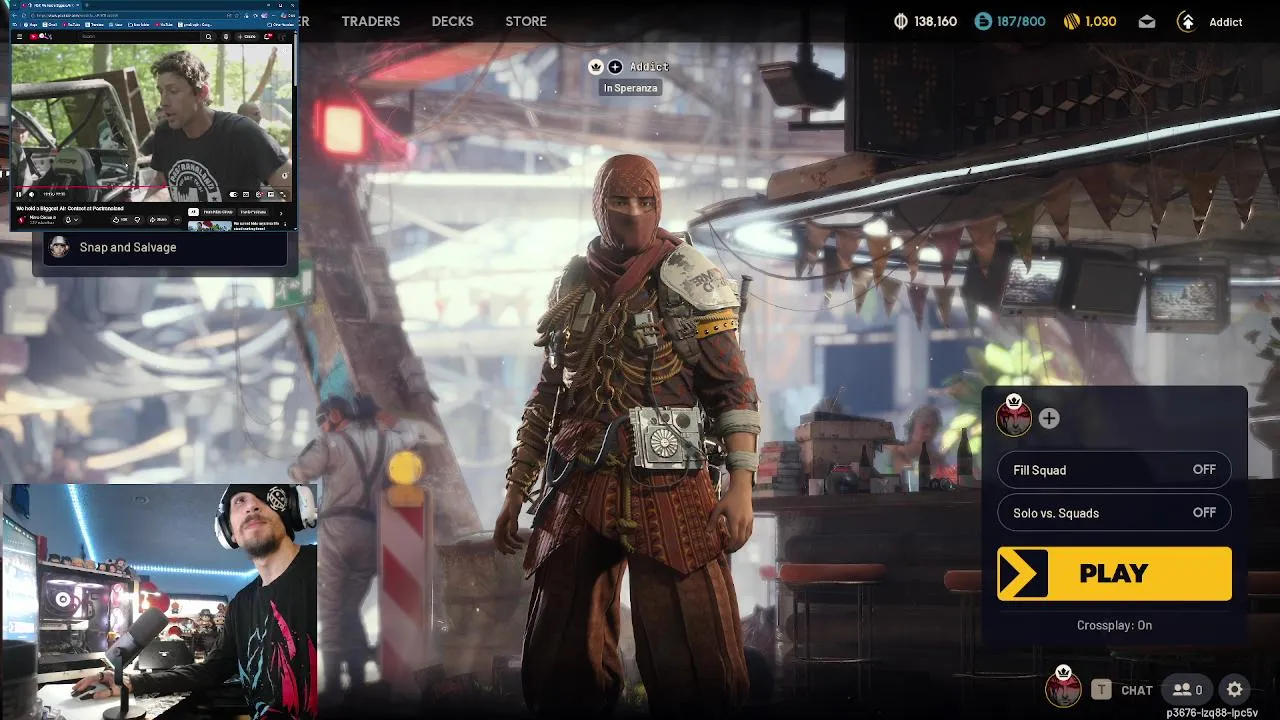Viewport: 1280px width, 720px height.
Task: Open the Snap and Salvage quest
Action: [x=165, y=248]
